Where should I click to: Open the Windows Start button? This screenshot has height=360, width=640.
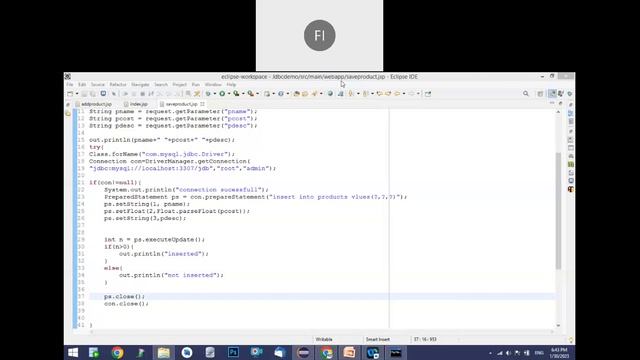[x=73, y=353]
